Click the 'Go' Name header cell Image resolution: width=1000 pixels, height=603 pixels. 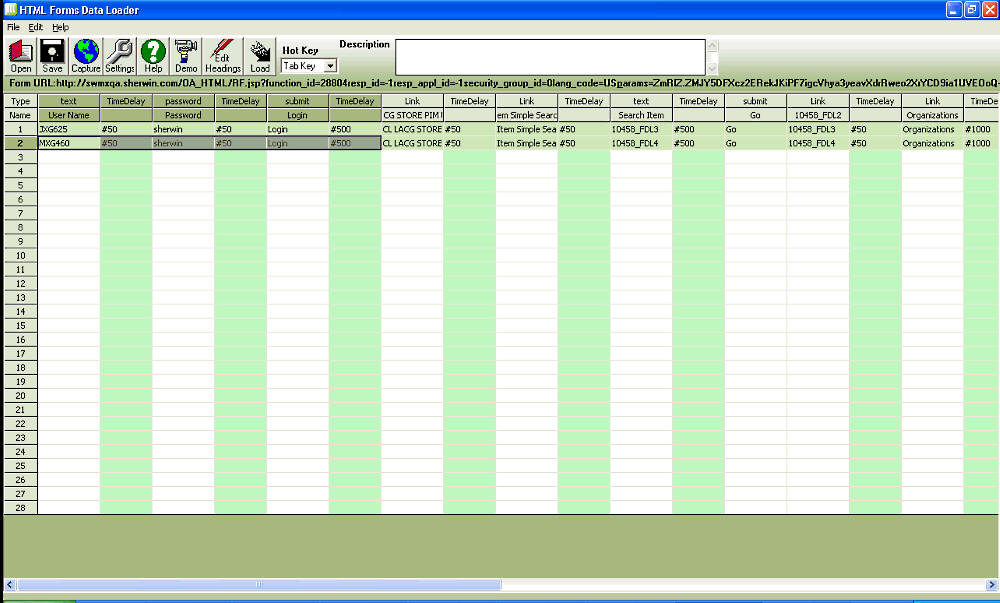(x=755, y=115)
